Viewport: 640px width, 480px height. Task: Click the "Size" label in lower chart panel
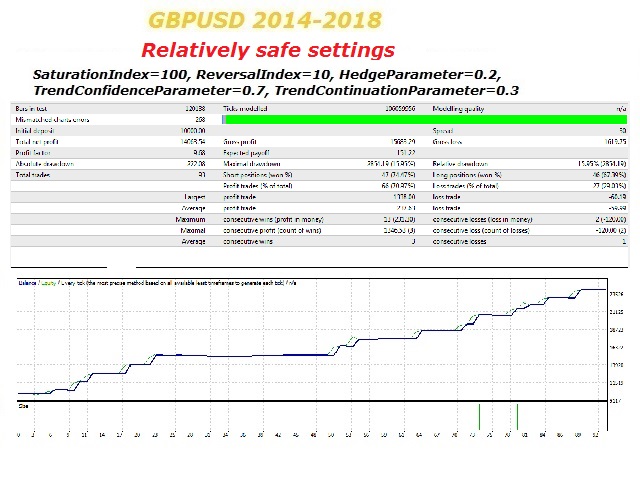click(x=23, y=406)
